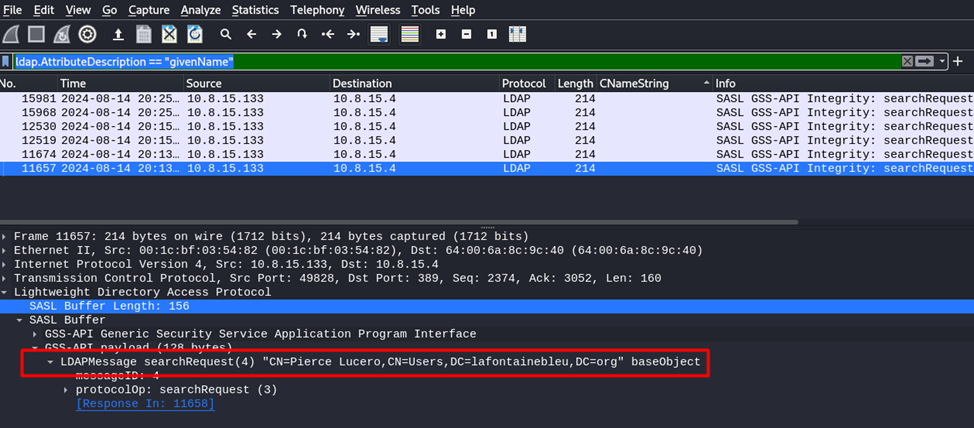Open the Help menu

463,10
